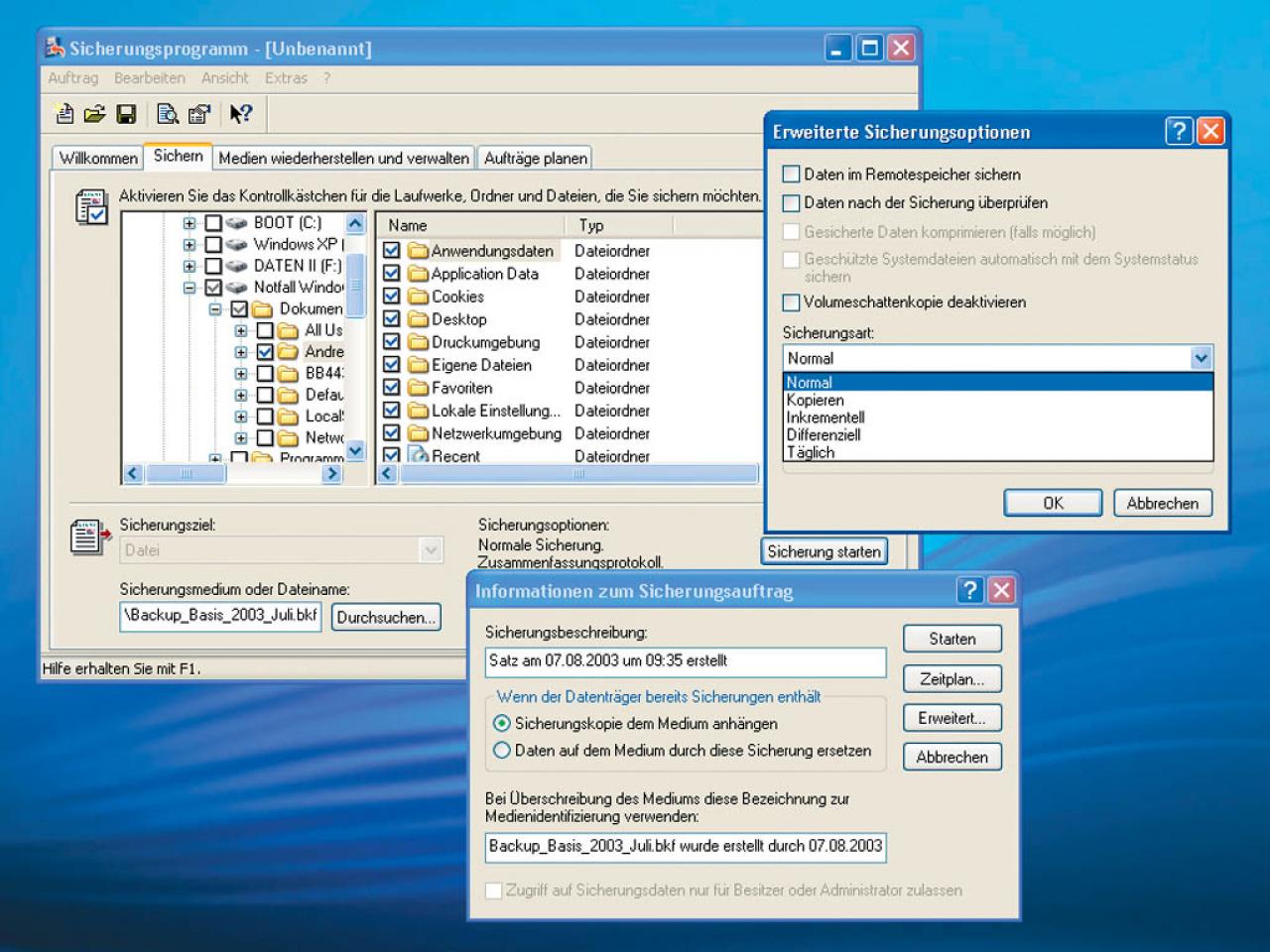Collapse the Dokumen folder node

pyautogui.click(x=215, y=309)
